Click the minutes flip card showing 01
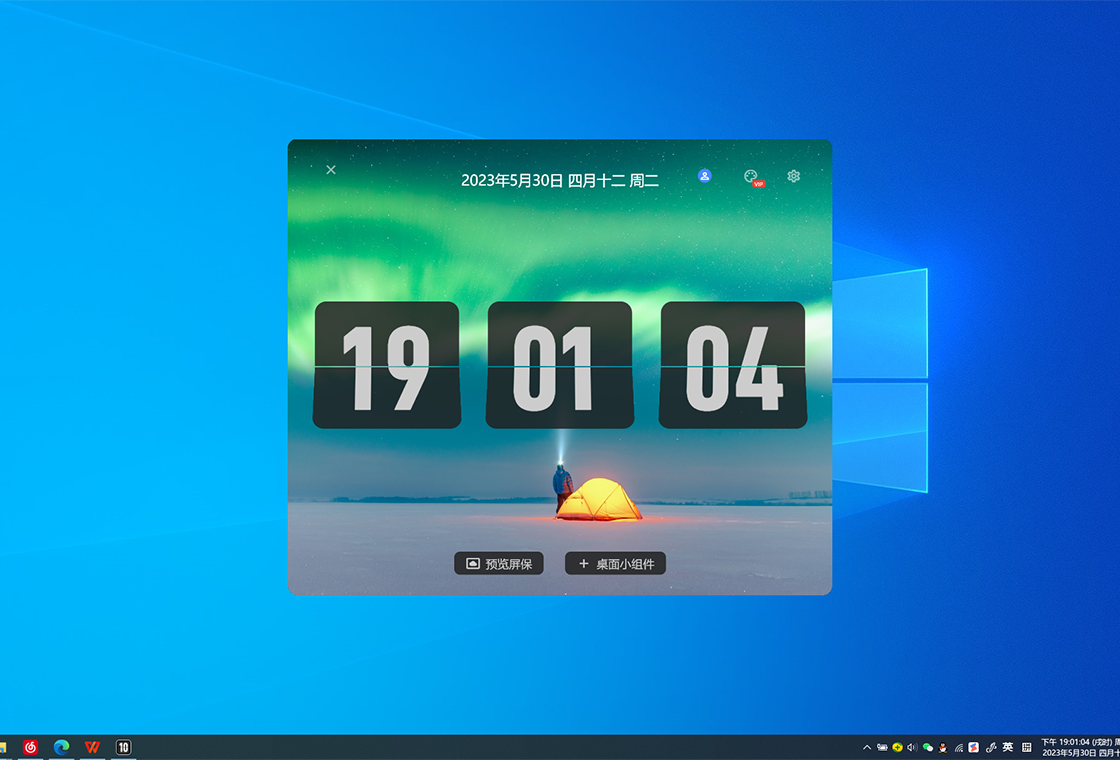1120x760 pixels. (x=559, y=365)
